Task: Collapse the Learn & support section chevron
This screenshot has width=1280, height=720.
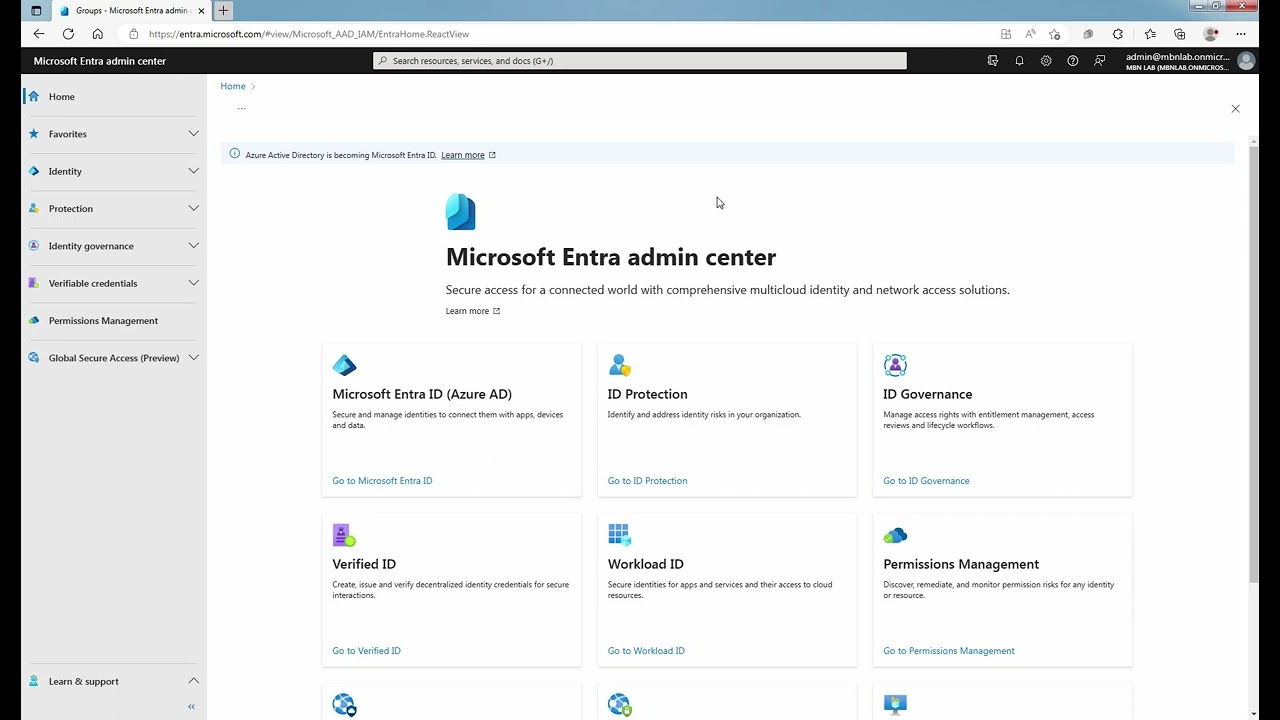Action: [194, 681]
